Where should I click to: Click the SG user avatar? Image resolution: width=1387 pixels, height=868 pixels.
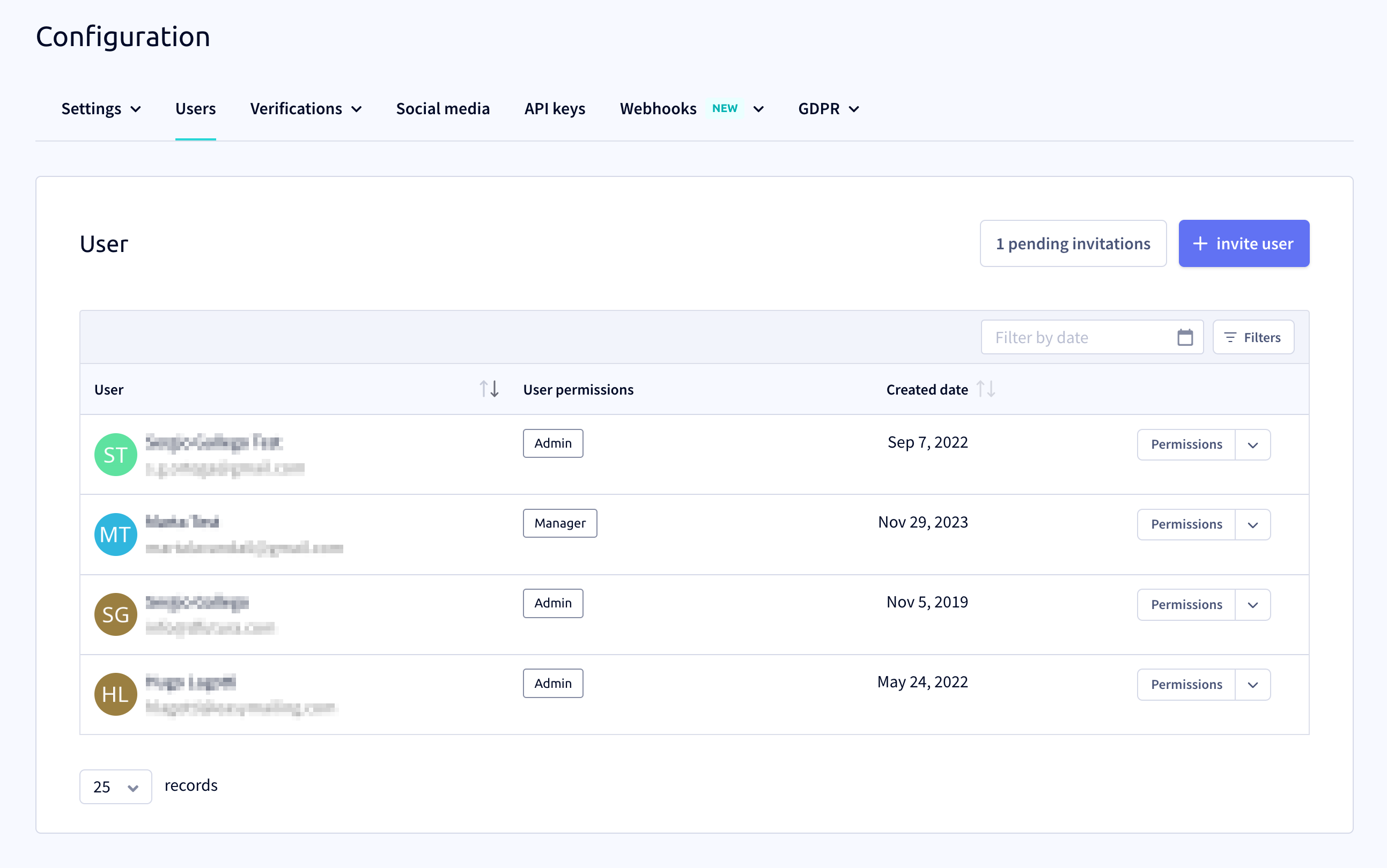pos(115,614)
